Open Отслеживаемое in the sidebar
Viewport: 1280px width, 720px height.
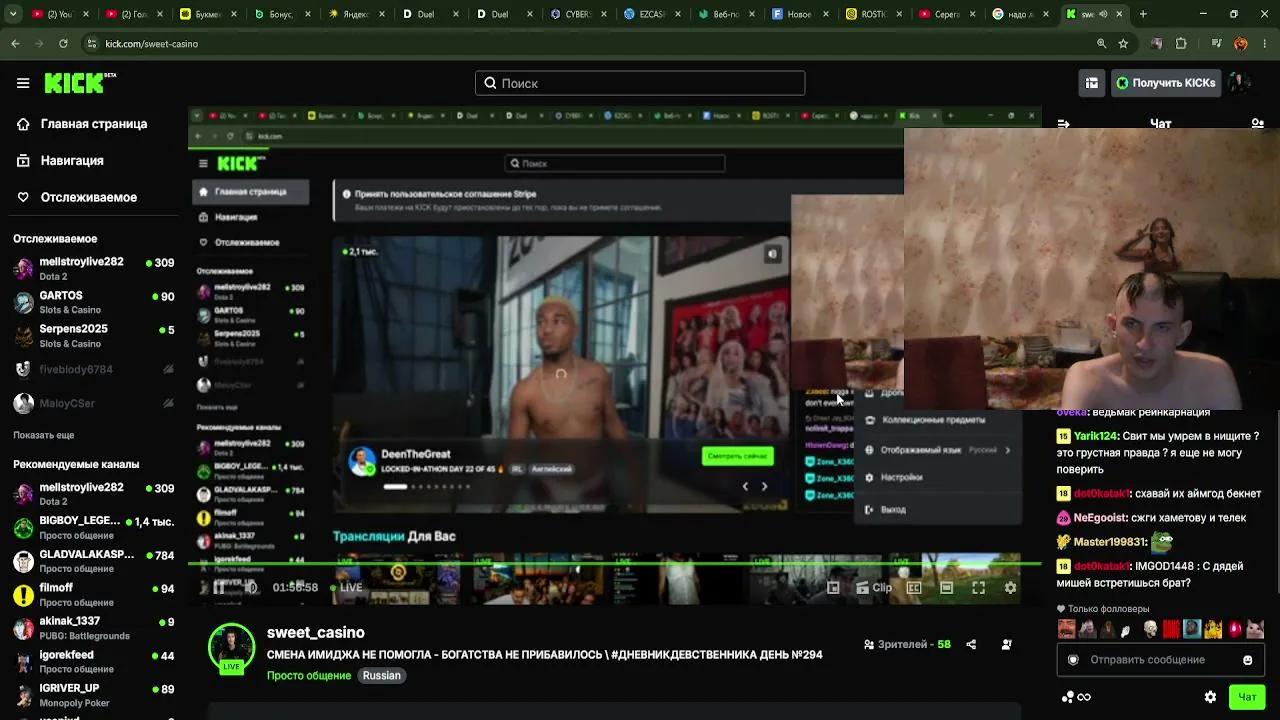(x=89, y=197)
